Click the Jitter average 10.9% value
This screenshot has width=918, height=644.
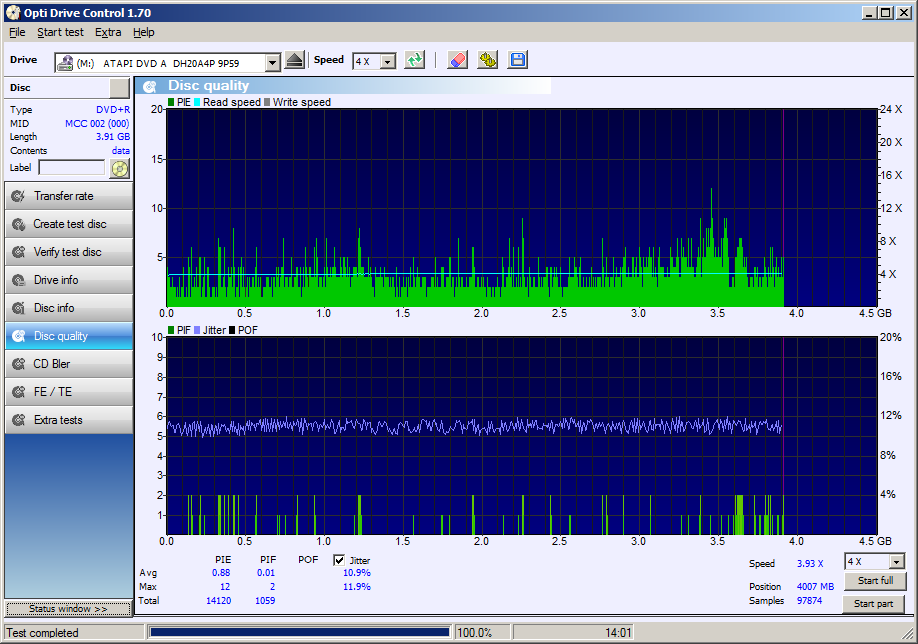357,573
